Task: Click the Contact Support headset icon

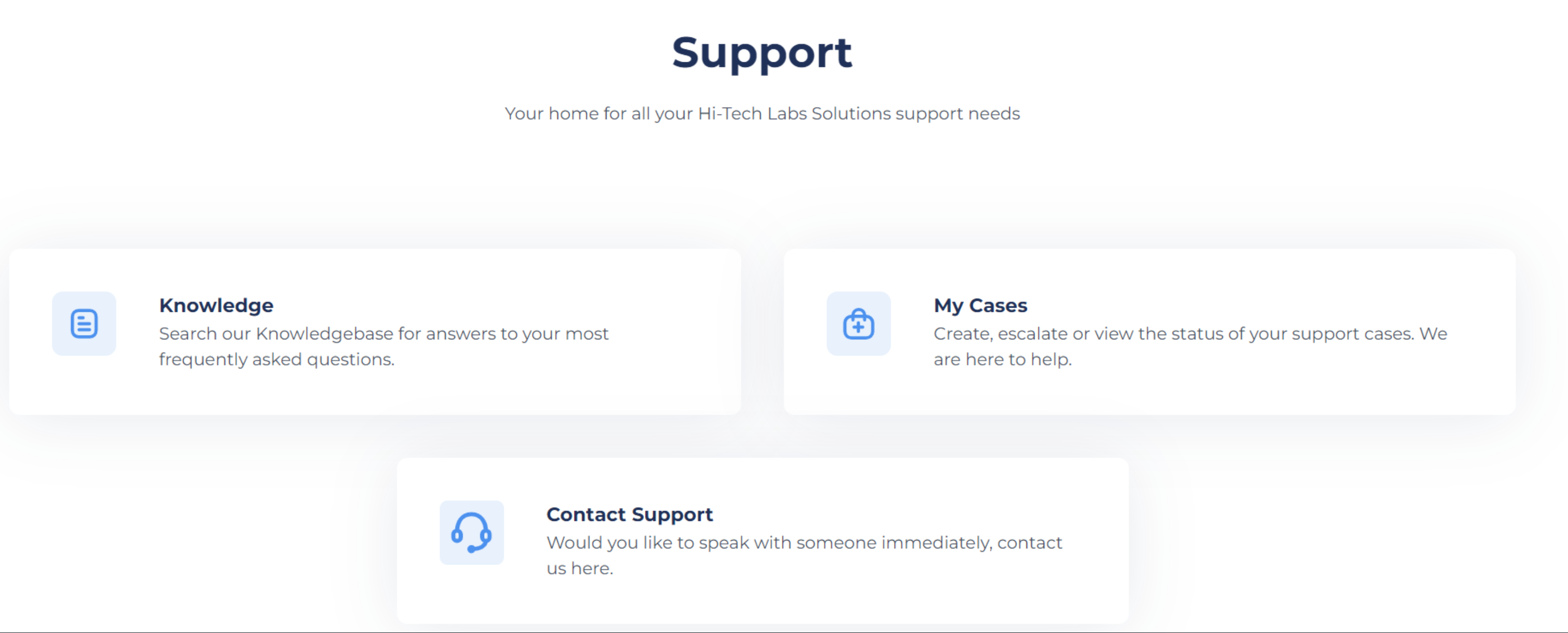Action: [472, 532]
